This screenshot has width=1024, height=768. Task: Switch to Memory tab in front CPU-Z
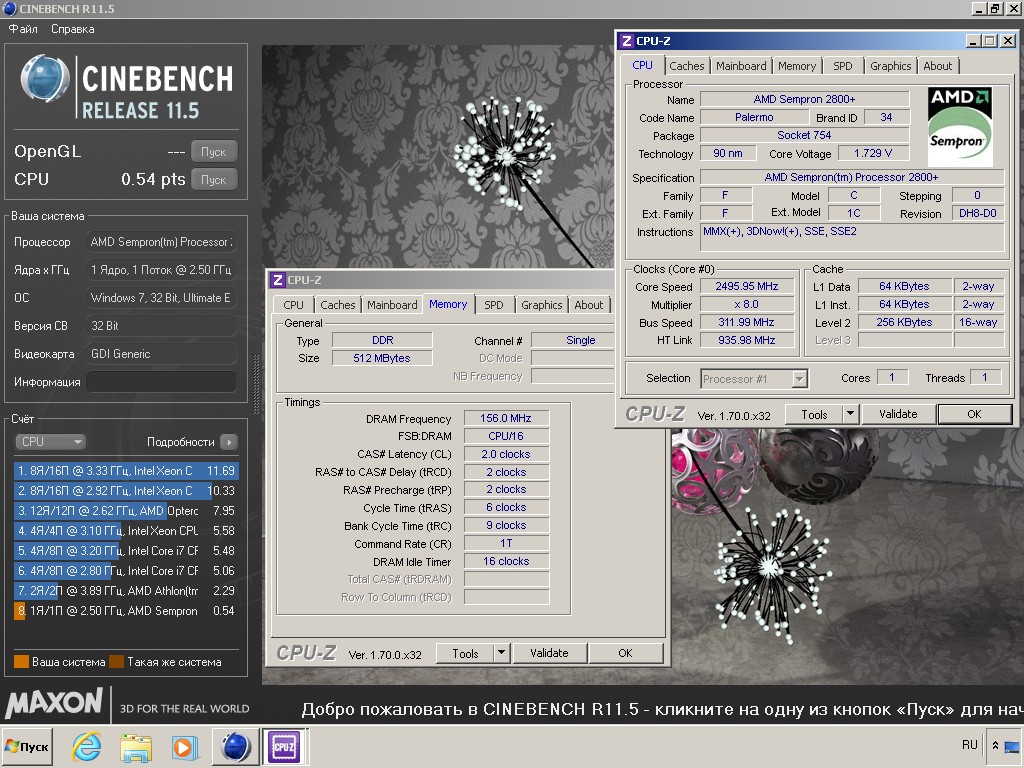[797, 66]
